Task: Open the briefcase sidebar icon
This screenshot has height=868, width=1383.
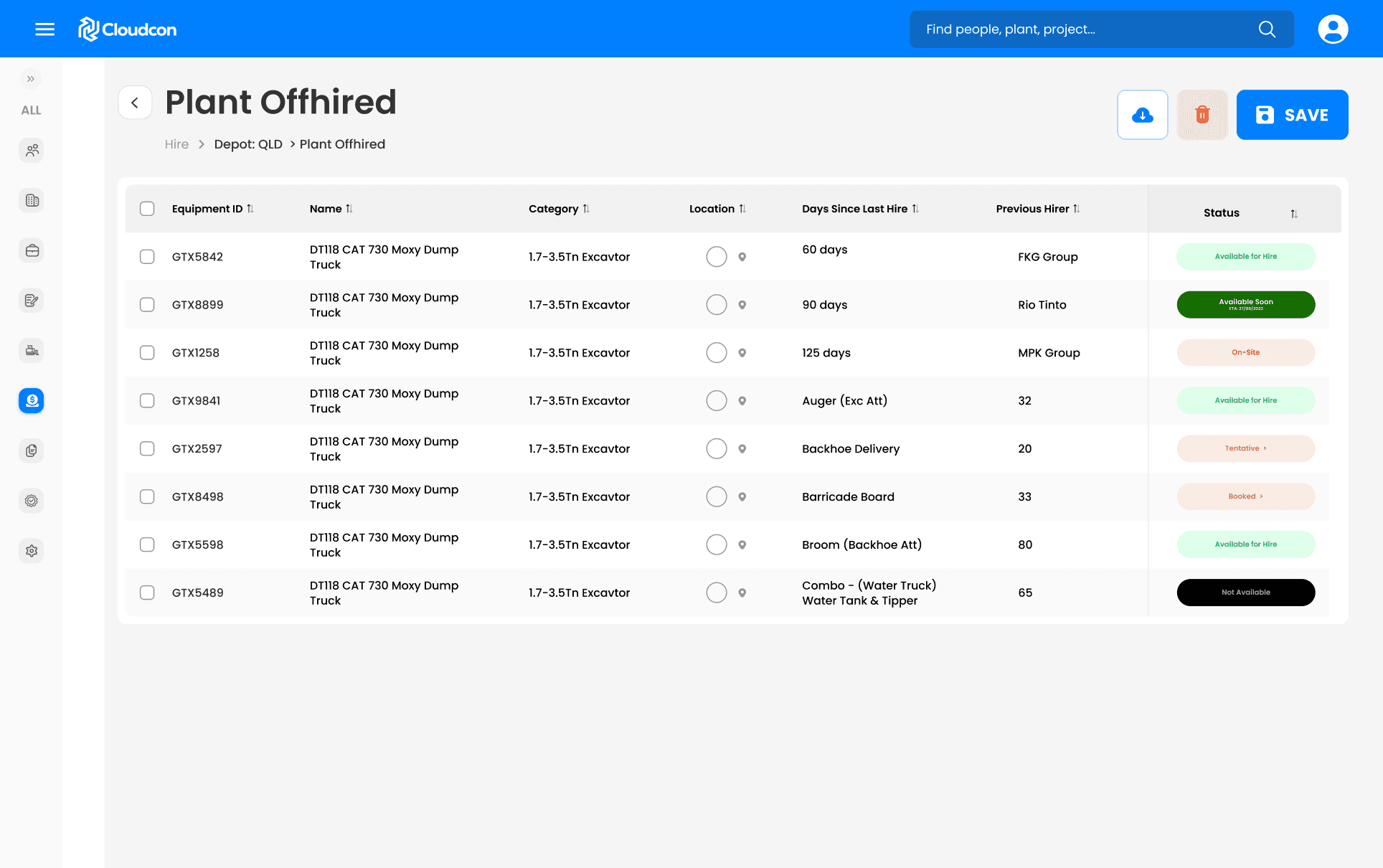Action: [32, 251]
